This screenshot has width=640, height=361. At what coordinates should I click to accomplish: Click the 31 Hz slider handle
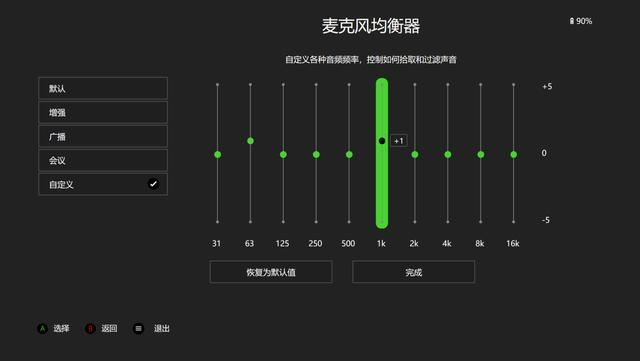pyautogui.click(x=218, y=154)
